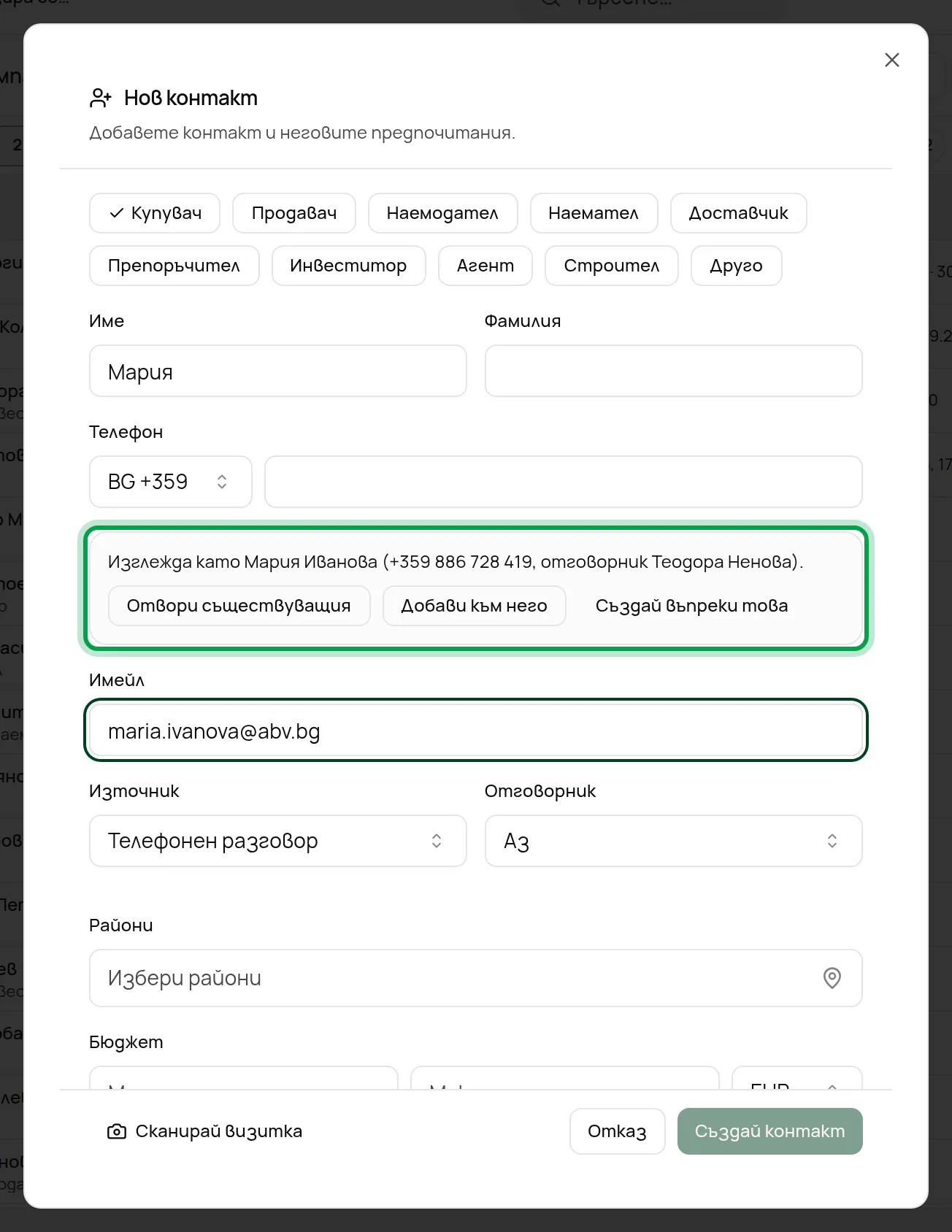Click the Отказ cancel button
The width and height of the screenshot is (952, 1232).
click(617, 1131)
